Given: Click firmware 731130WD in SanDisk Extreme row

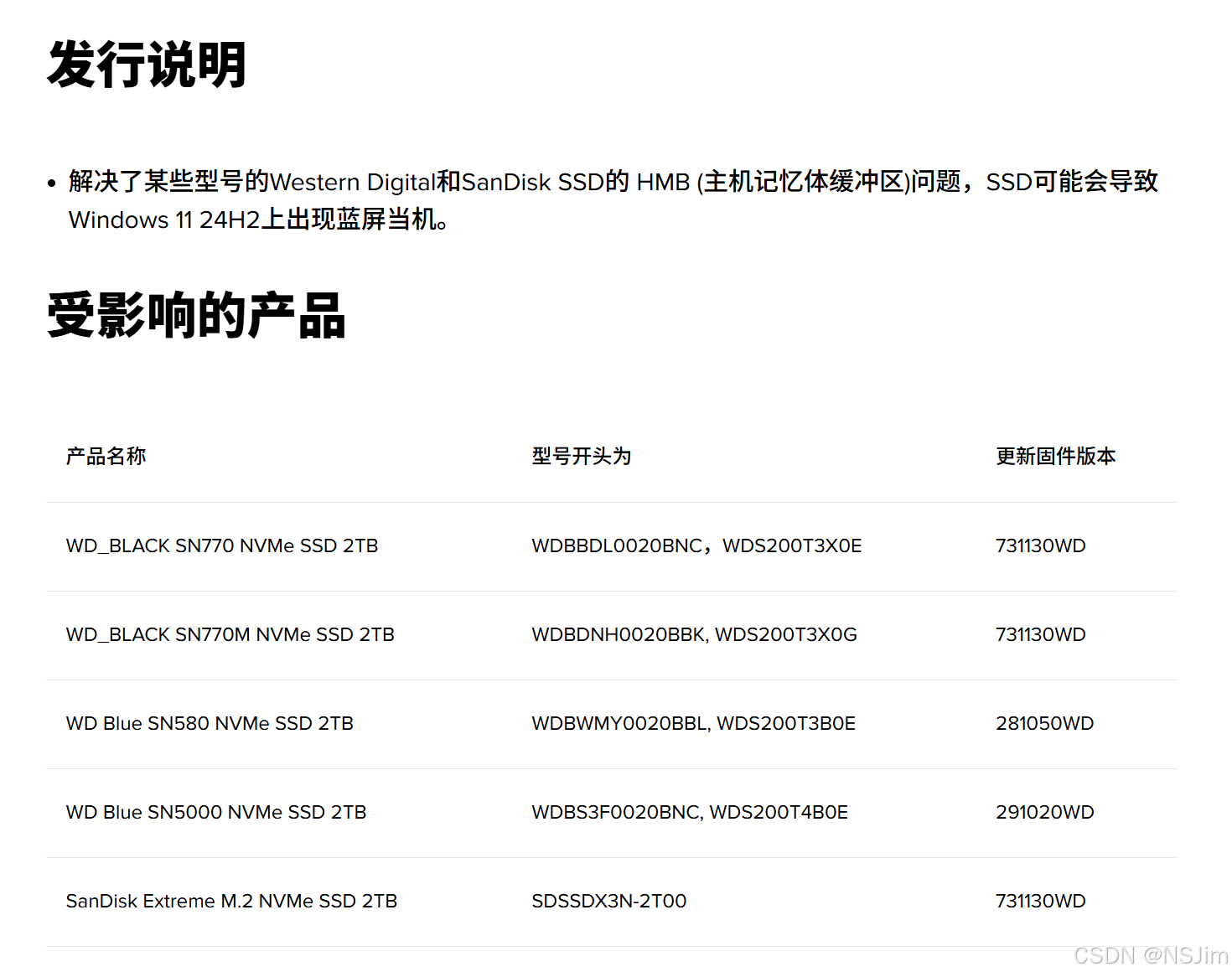Looking at the screenshot, I should point(1041,901).
